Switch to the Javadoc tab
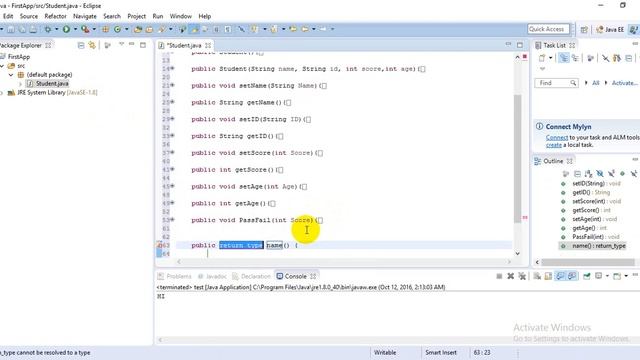Image resolution: width=640 pixels, height=360 pixels. [212, 276]
